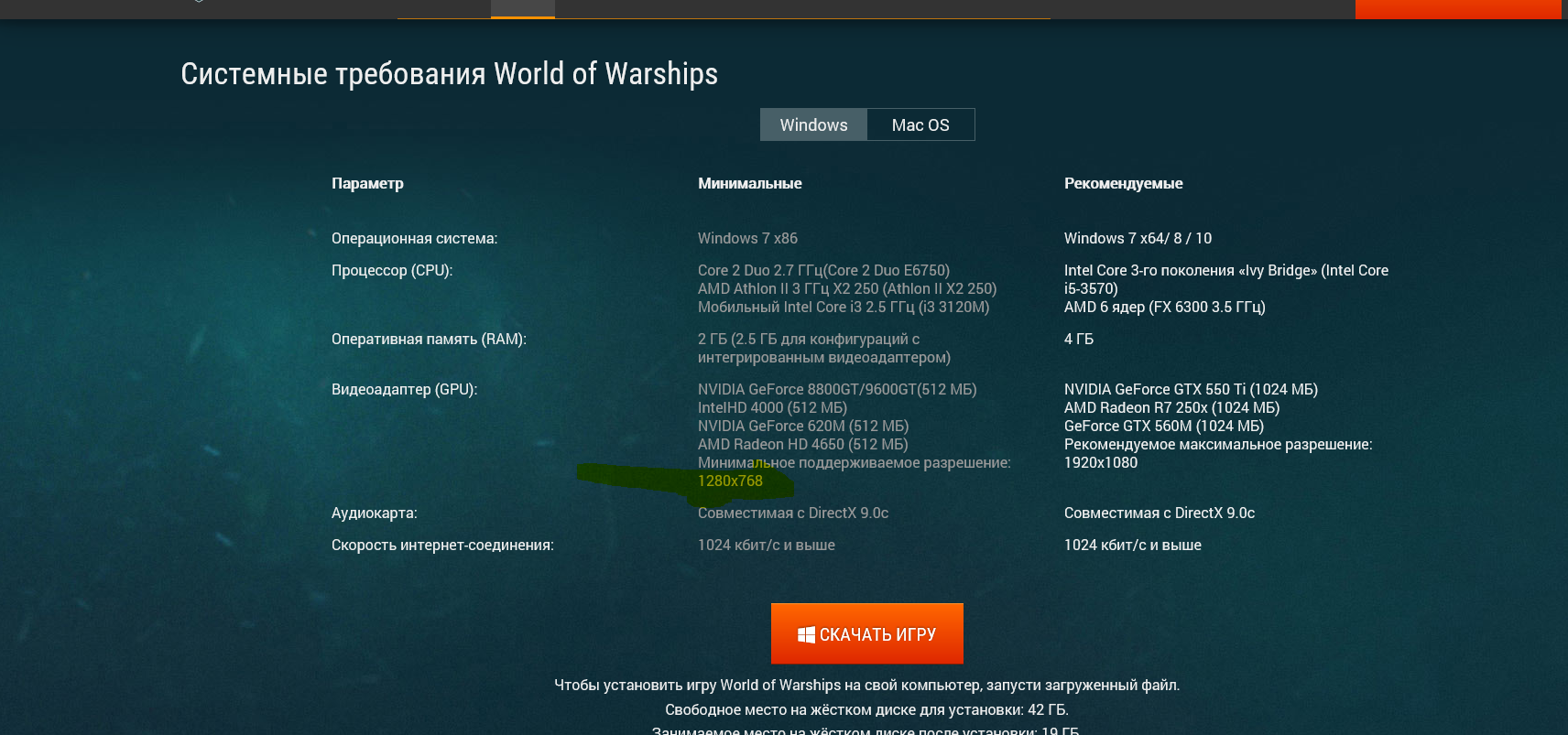Click the AMD 6 ядер FX 6300 line
Screen dimensions: 1568x735
pos(1164,307)
